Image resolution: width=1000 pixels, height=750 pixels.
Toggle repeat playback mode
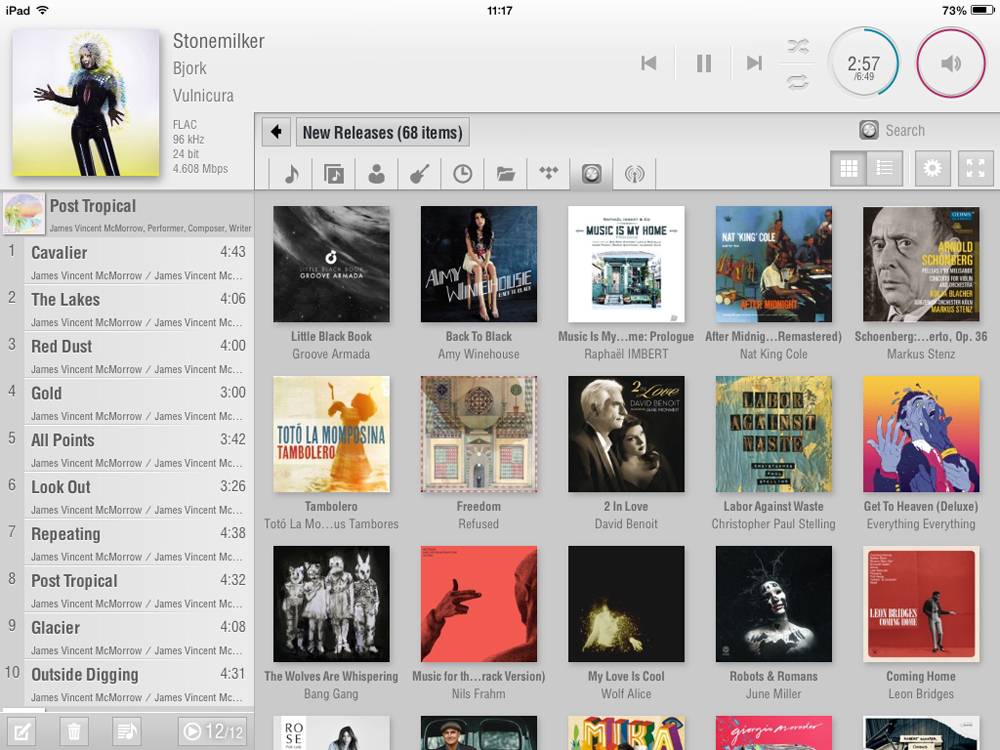point(798,82)
